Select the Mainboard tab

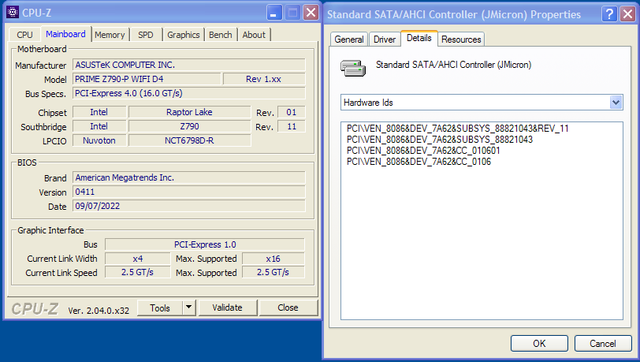click(66, 34)
